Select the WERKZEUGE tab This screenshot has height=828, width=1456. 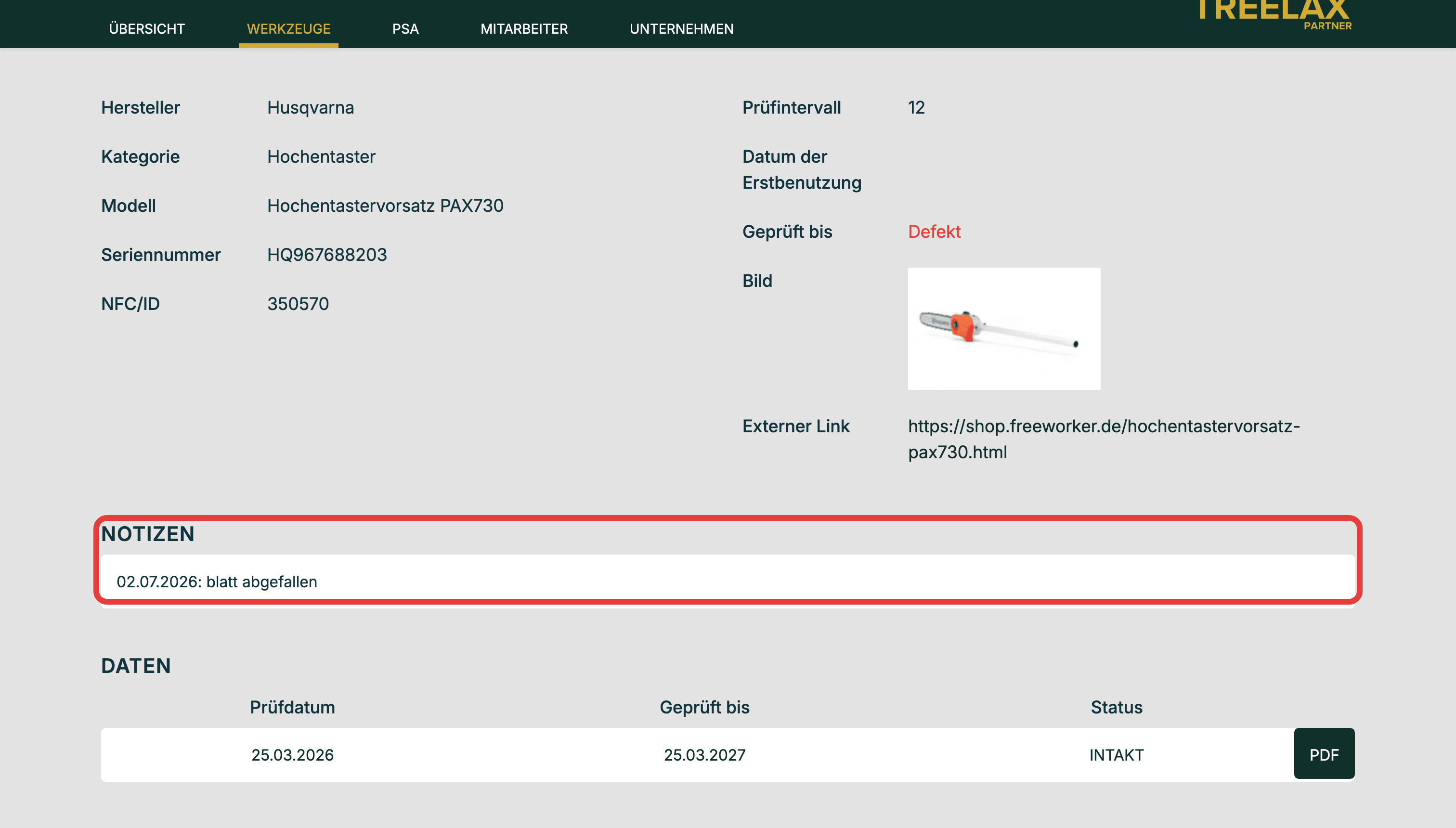pyautogui.click(x=288, y=29)
